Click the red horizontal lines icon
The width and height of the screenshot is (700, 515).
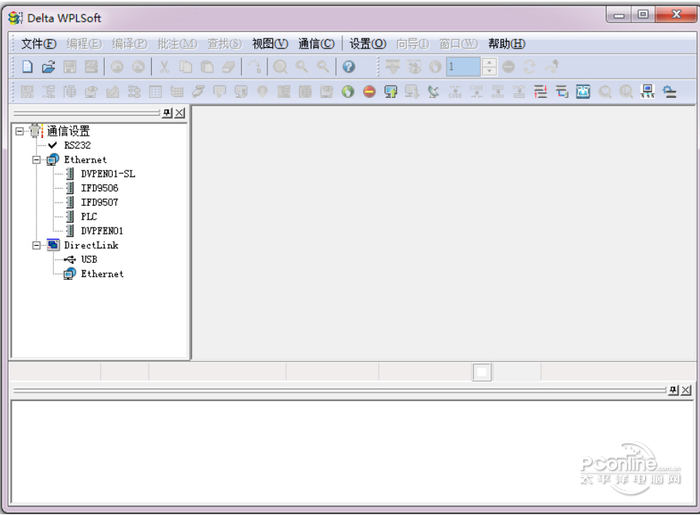pyautogui.click(x=541, y=92)
